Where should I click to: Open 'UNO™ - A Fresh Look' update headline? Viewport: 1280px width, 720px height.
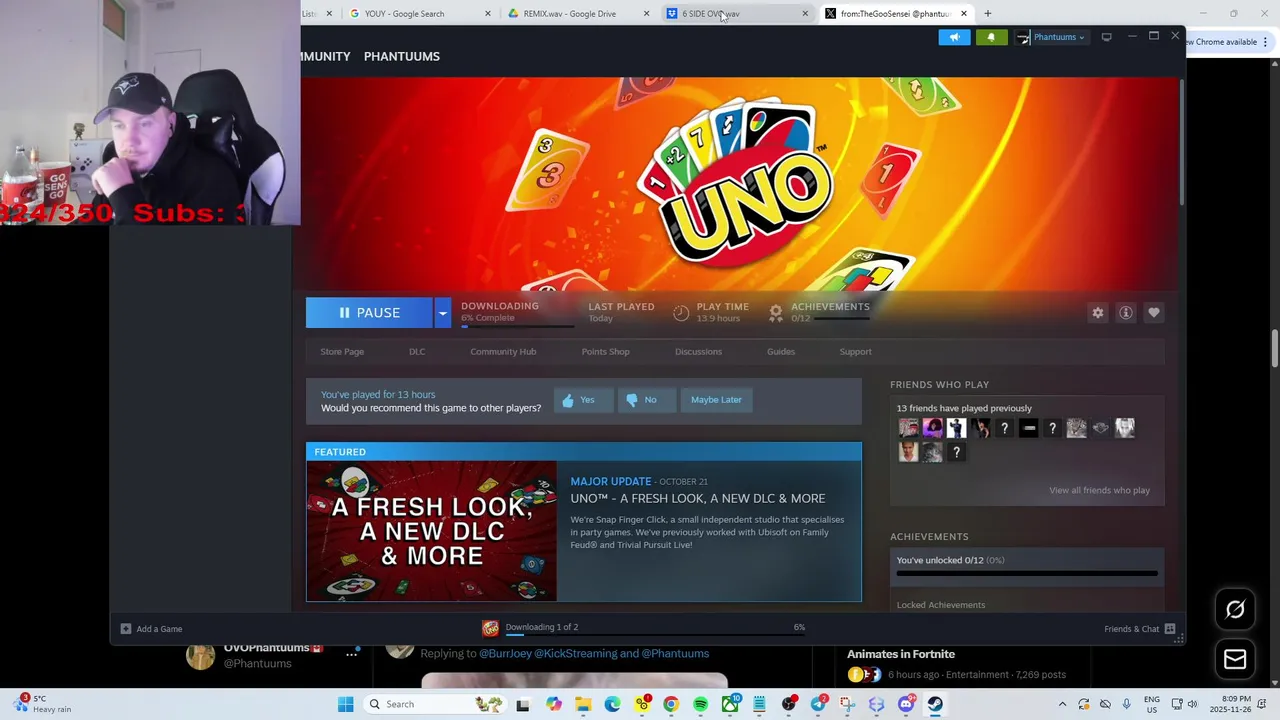coord(698,498)
